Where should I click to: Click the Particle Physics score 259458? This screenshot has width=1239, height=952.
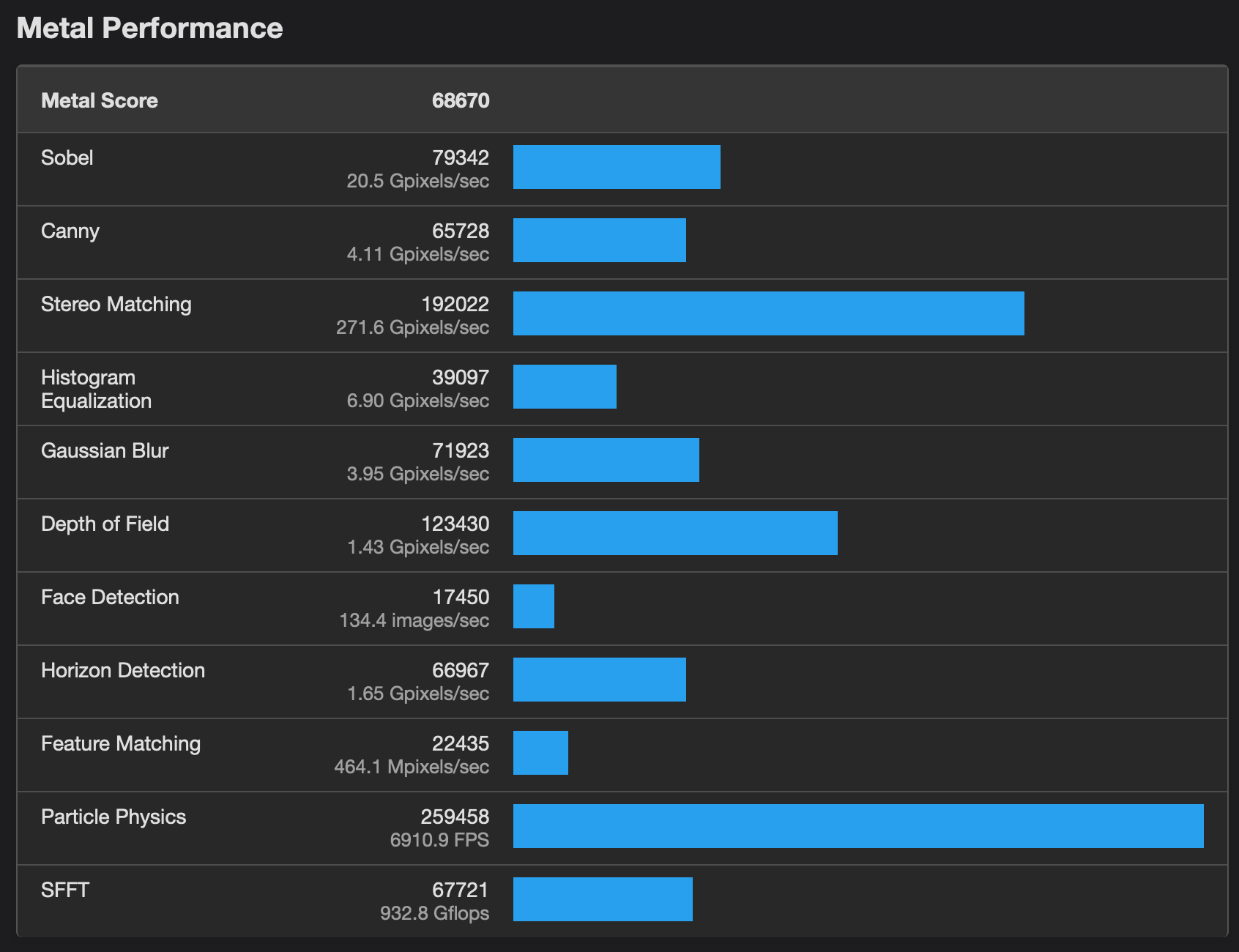(454, 817)
